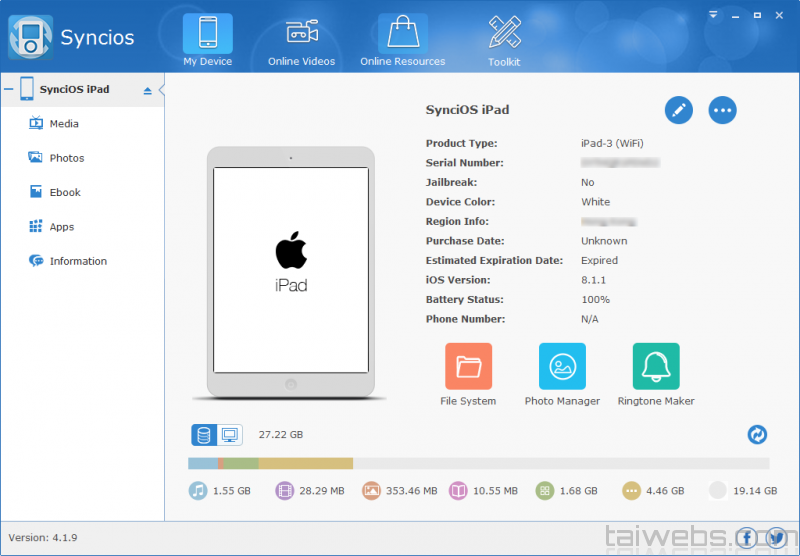
Task: Click the pencil edit device name icon
Action: coord(679,110)
